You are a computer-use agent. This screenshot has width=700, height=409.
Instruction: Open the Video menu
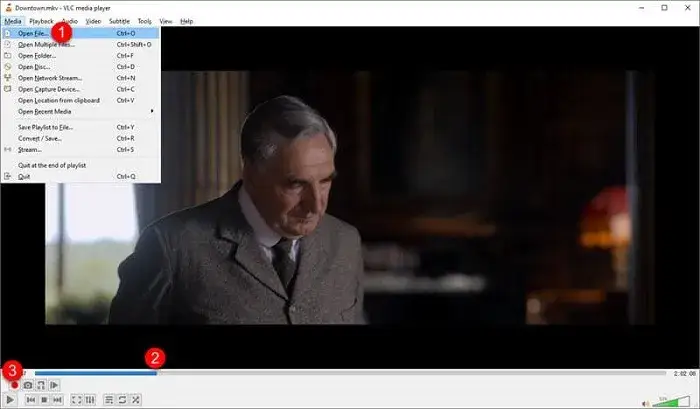point(93,21)
